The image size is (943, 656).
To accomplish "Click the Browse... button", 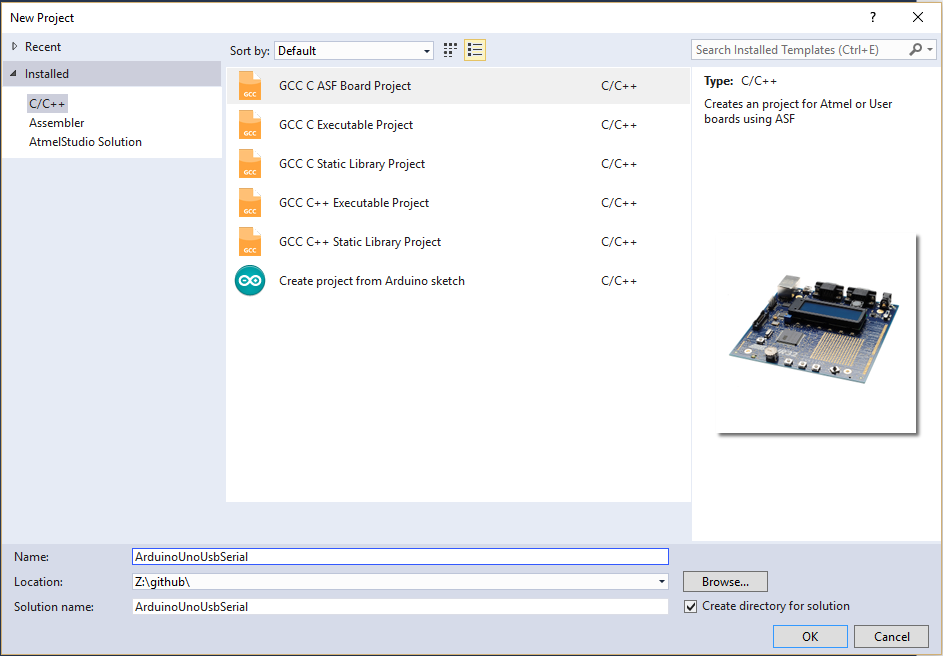I will pos(725,581).
